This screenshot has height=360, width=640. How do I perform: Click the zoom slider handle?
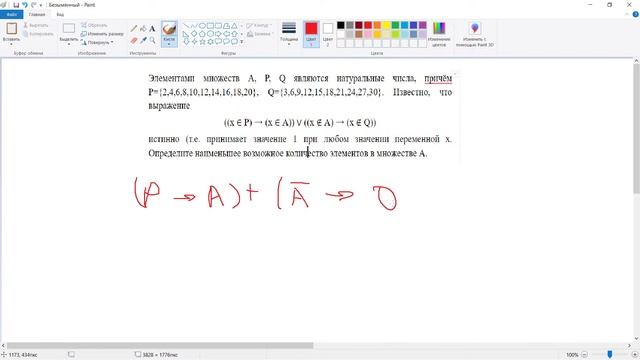click(x=610, y=355)
